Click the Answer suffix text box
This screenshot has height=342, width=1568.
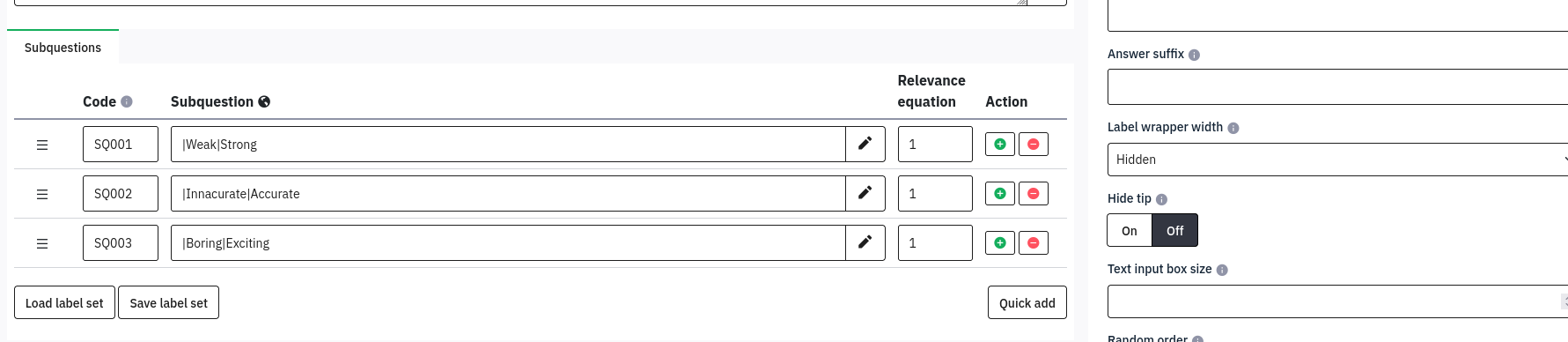coord(1337,87)
